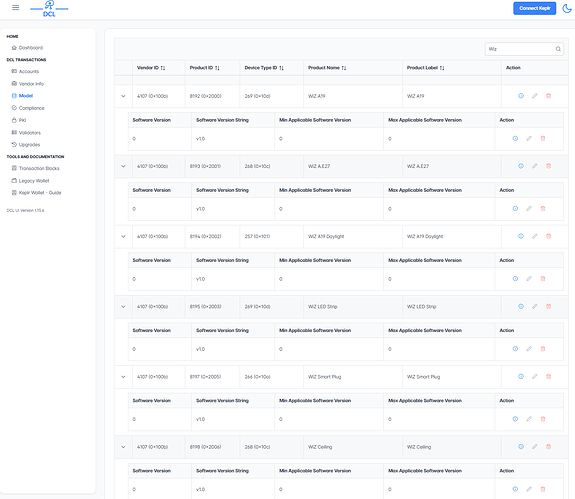The width and height of the screenshot is (575, 499).
Task: Collapse the WiZ Ceiling row
Action: [x=123, y=447]
